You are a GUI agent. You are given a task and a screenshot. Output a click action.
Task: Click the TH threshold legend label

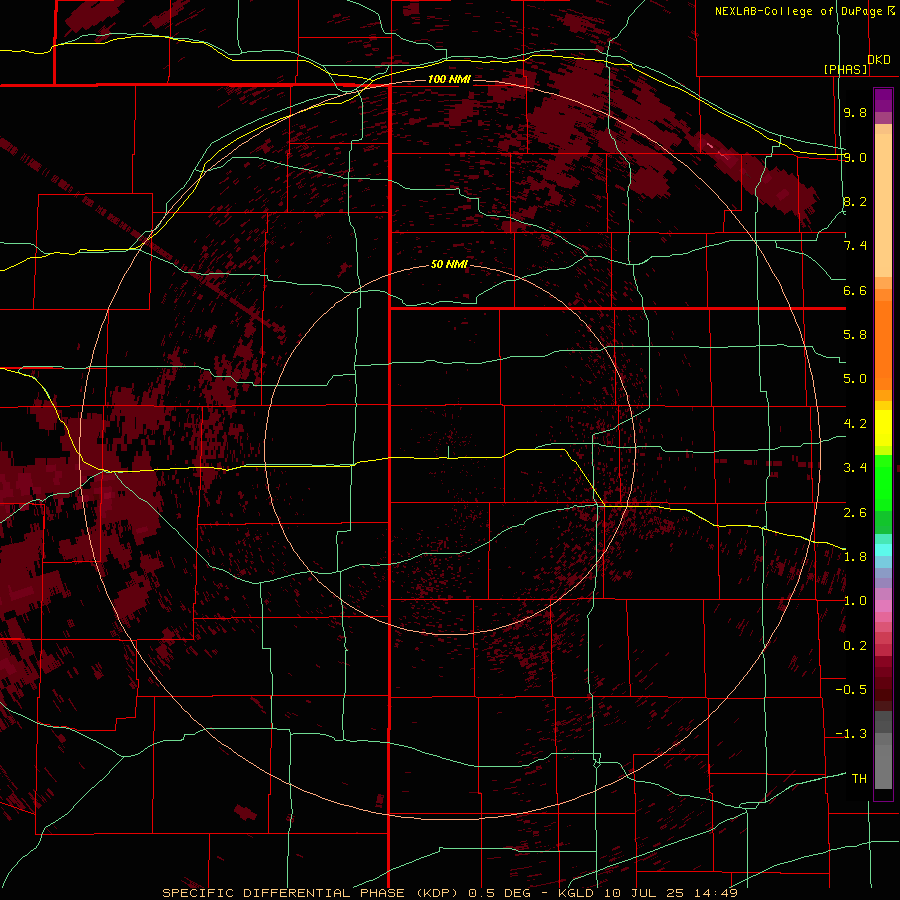click(x=859, y=779)
